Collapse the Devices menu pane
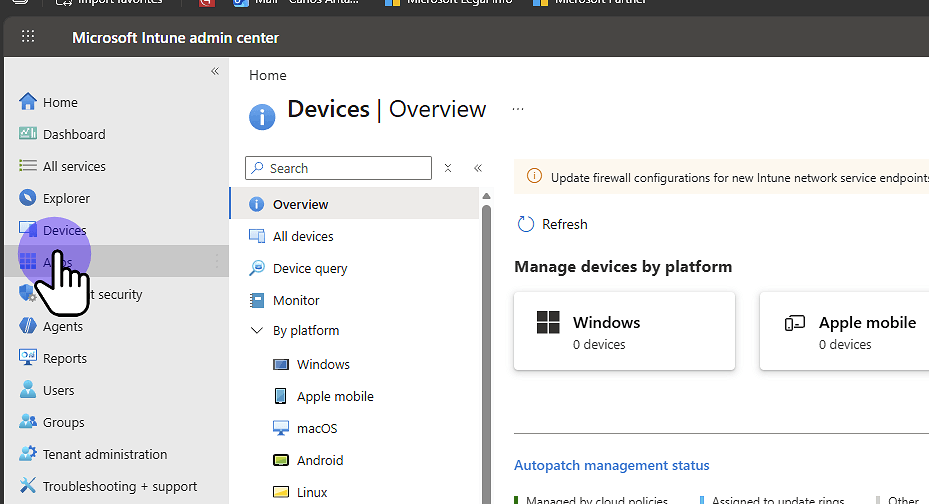The image size is (929, 504). pyautogui.click(x=478, y=168)
